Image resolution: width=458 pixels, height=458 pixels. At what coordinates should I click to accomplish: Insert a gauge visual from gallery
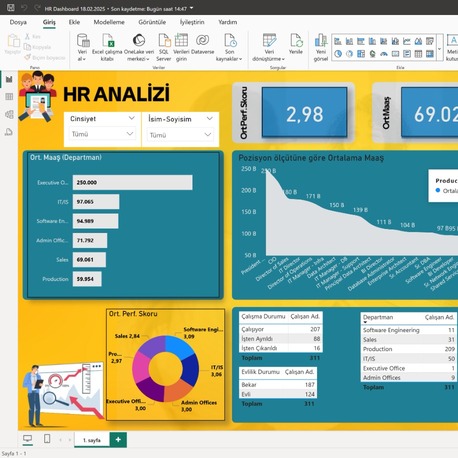(x=384, y=54)
